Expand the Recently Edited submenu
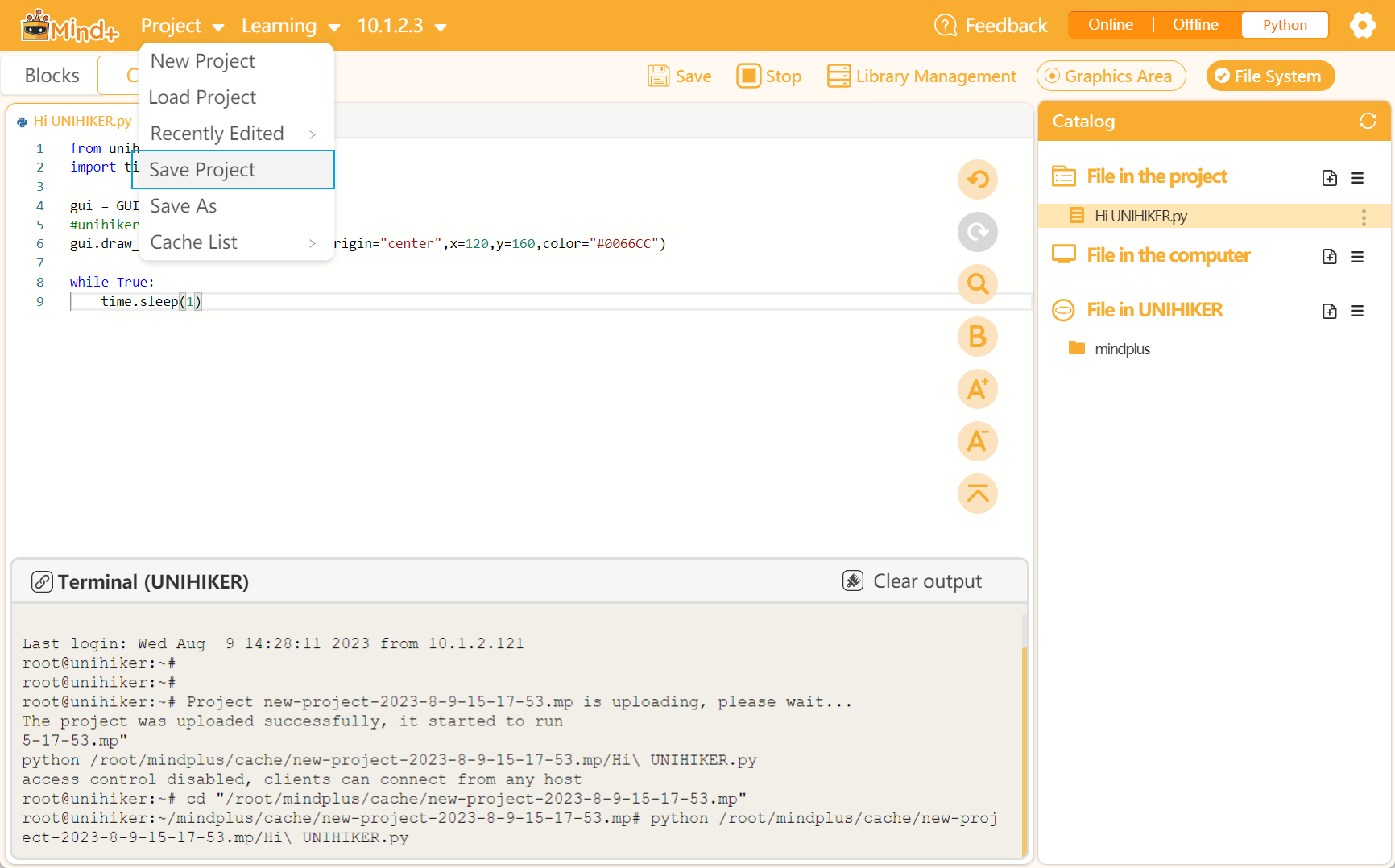This screenshot has height=868, width=1395. [x=217, y=133]
